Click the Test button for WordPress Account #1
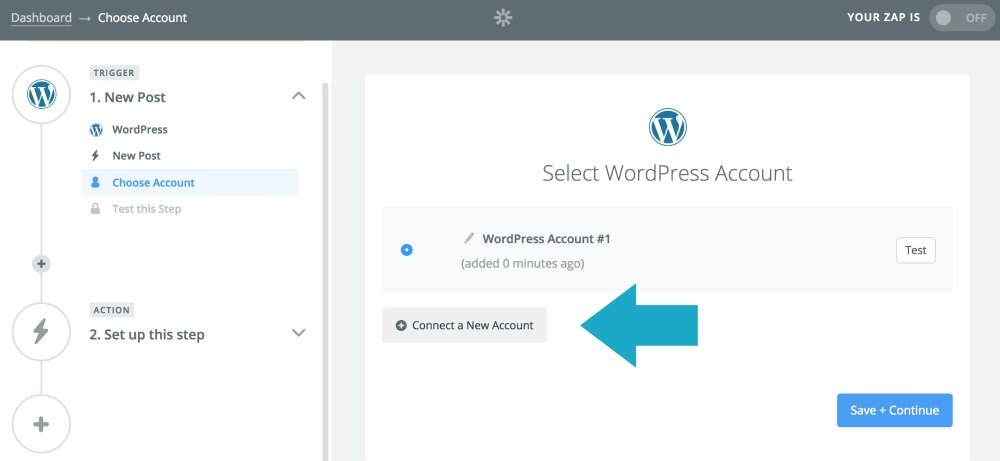Viewport: 1000px width, 461px height. pyautogui.click(x=915, y=251)
